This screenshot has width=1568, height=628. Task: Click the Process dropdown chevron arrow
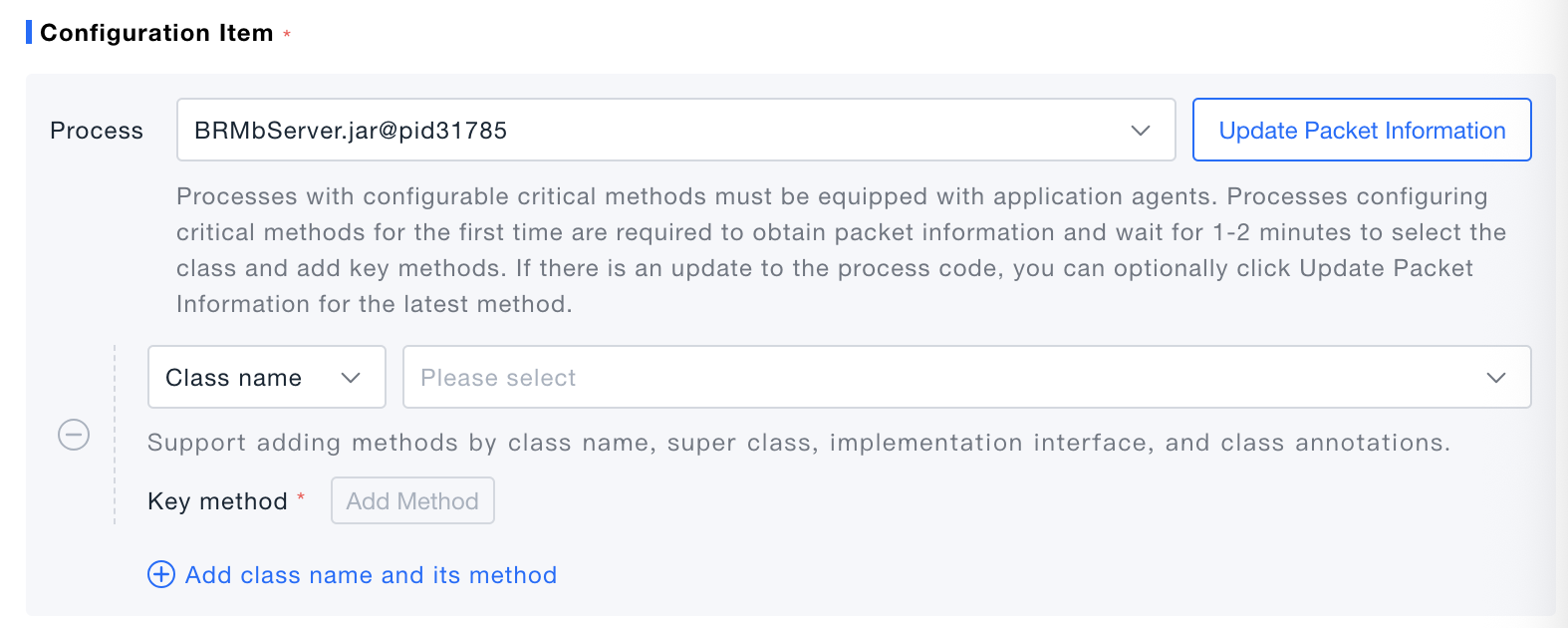click(x=1141, y=131)
